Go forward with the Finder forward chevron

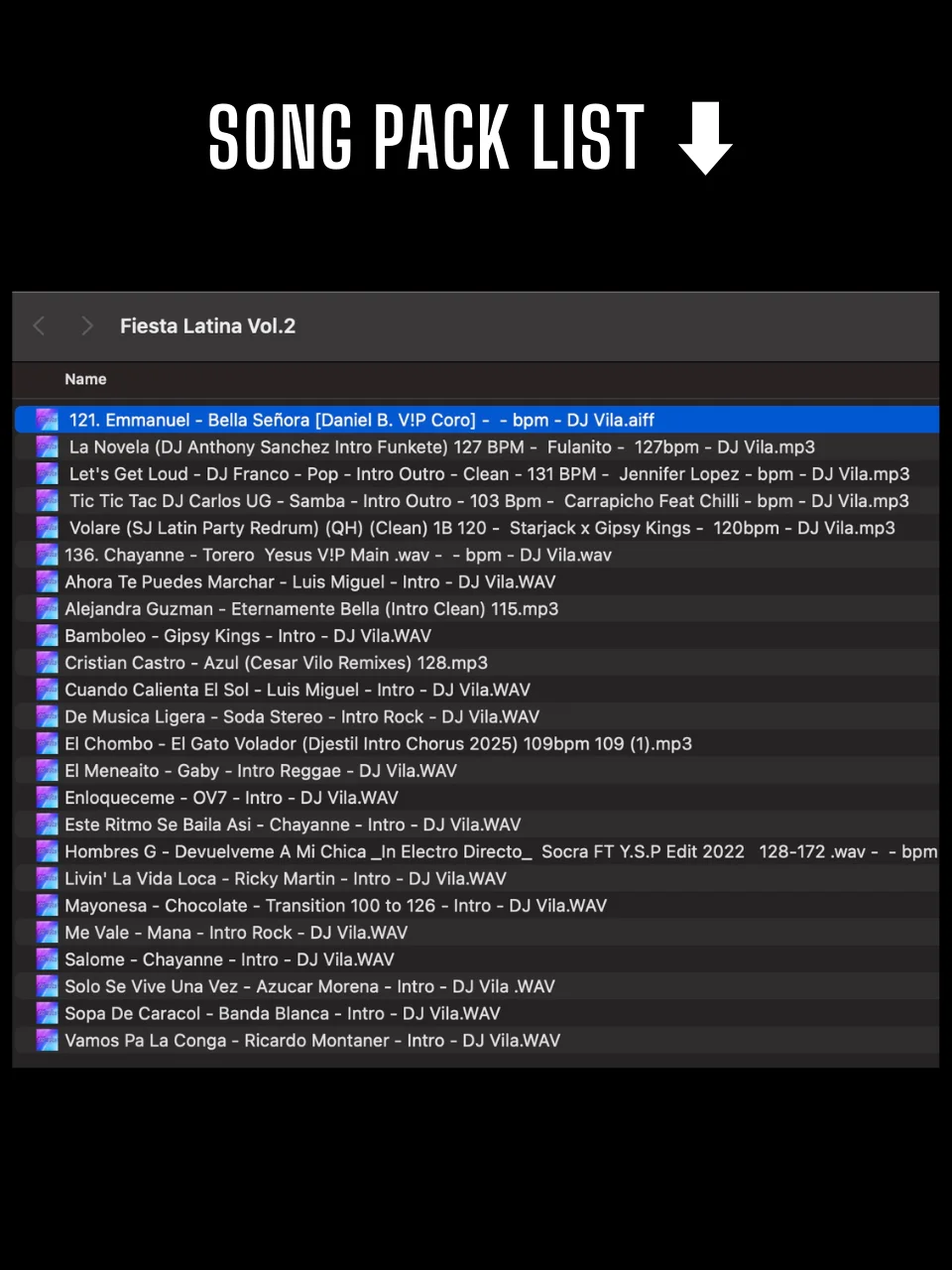coord(87,325)
